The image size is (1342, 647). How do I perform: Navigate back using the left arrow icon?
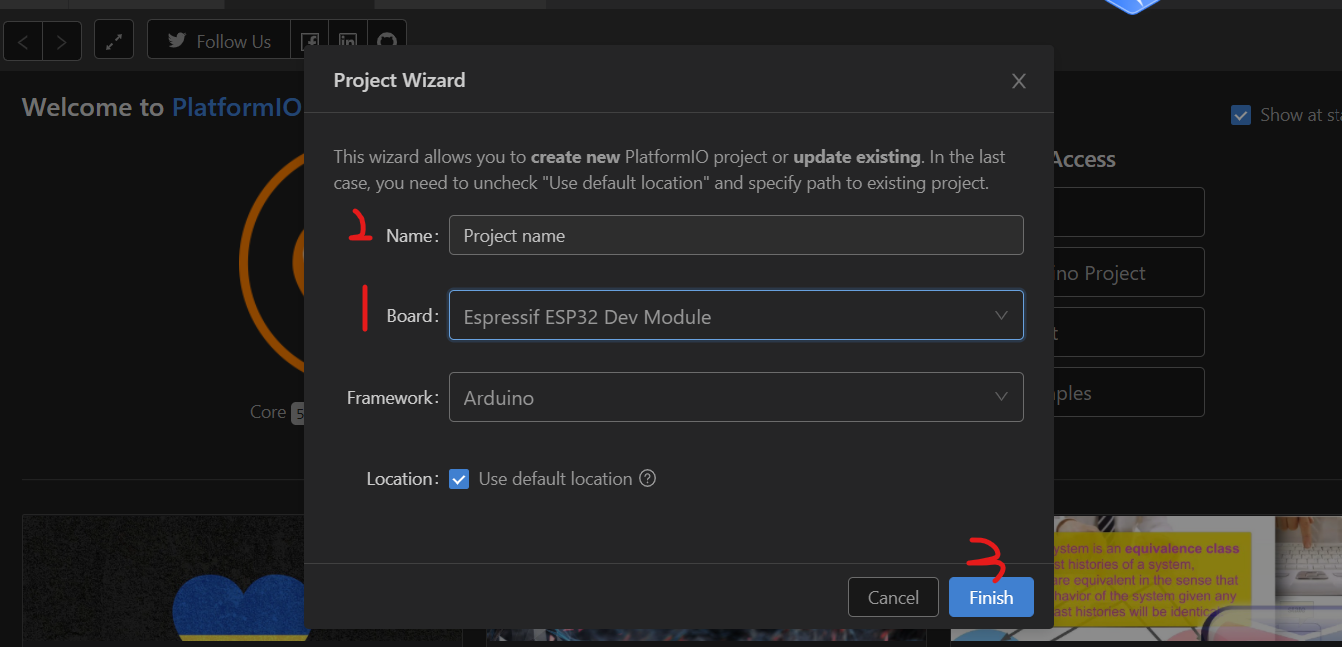point(22,40)
